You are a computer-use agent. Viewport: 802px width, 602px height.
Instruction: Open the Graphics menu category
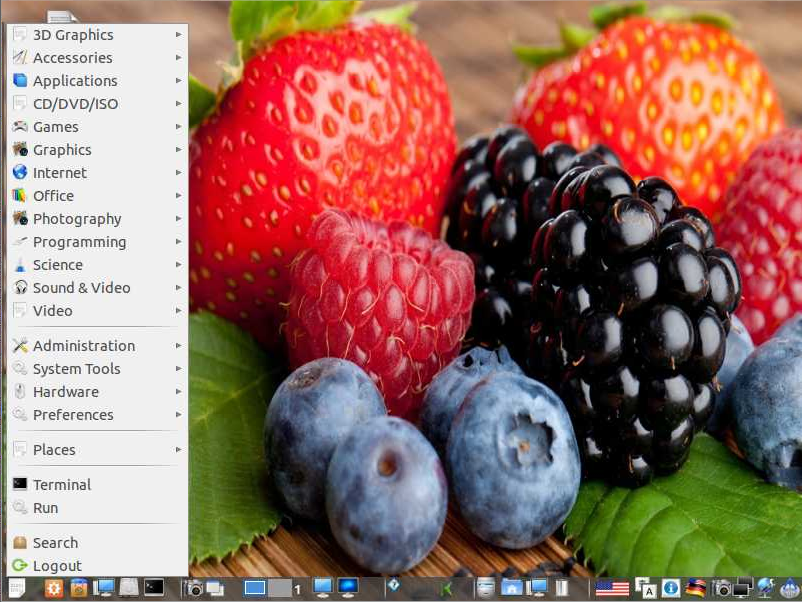pyautogui.click(x=97, y=149)
